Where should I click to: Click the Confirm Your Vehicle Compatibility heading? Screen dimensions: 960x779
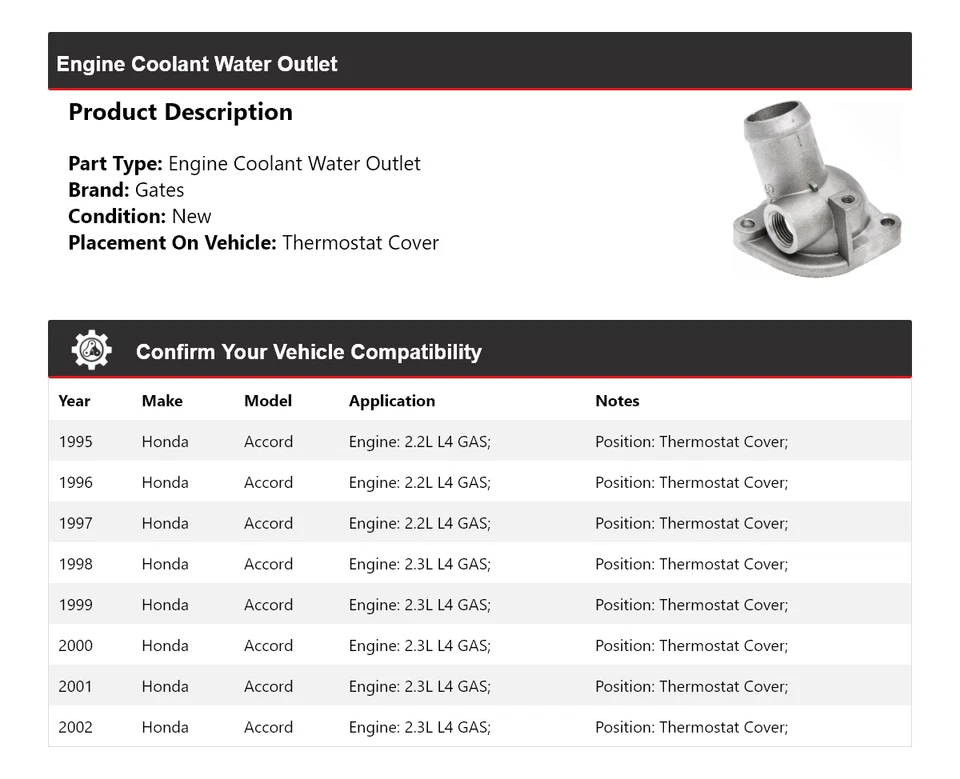pos(308,352)
